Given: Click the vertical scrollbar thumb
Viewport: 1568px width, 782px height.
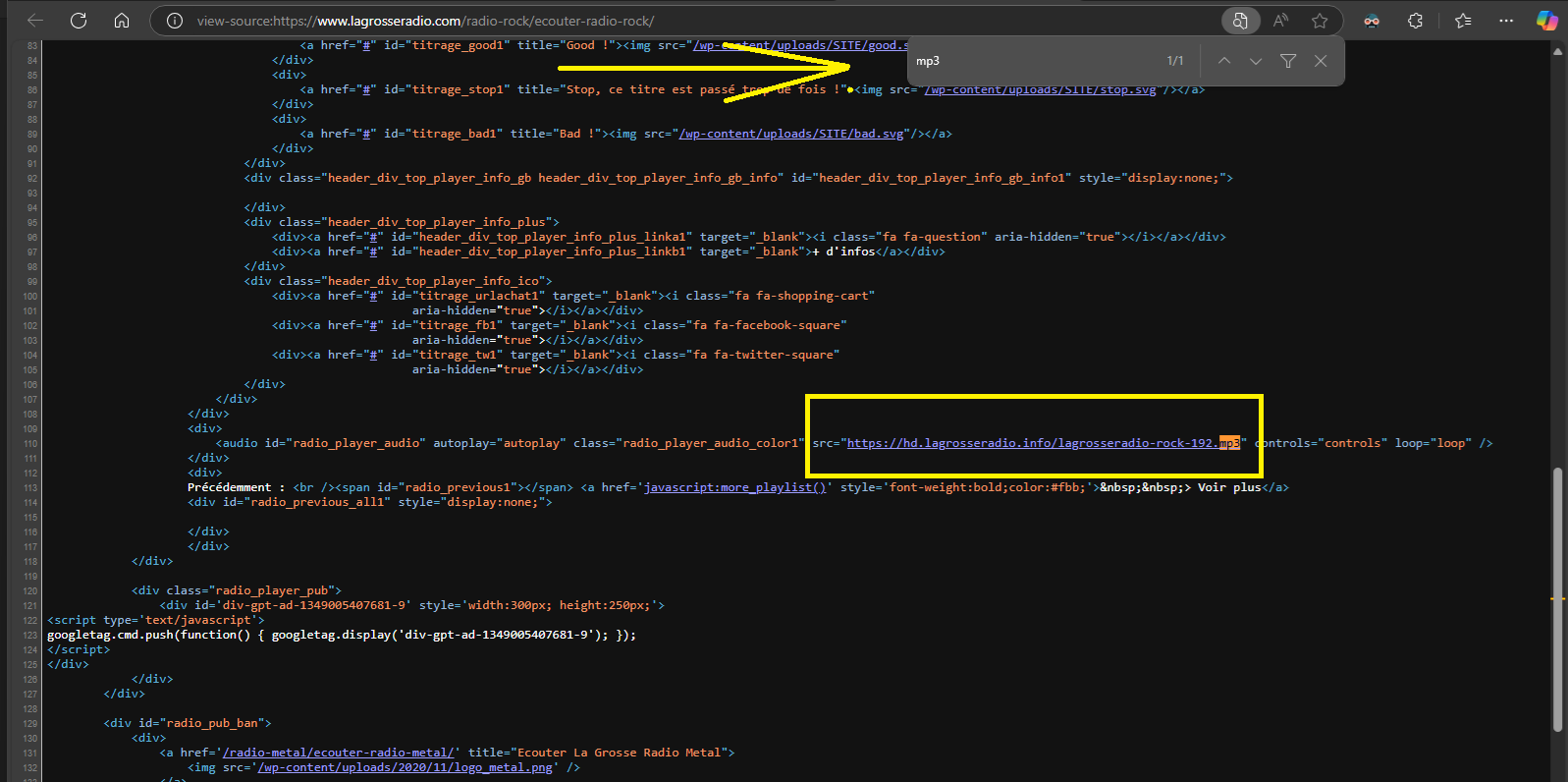Looking at the screenshot, I should point(1557,599).
